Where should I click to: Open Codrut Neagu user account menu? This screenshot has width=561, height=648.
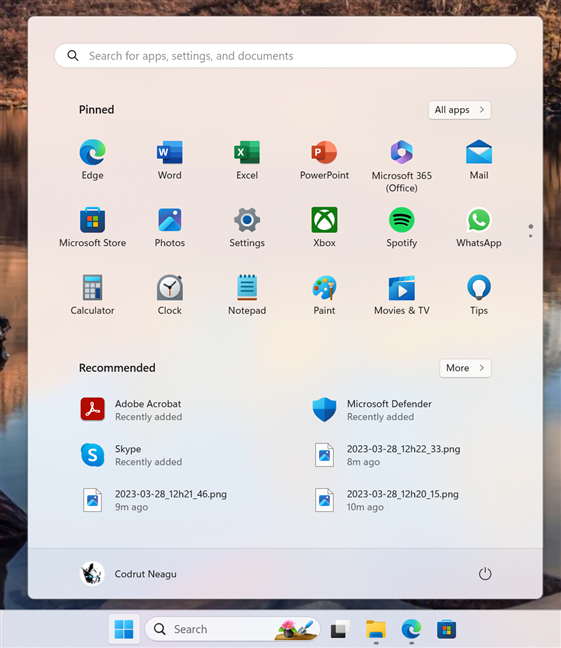click(129, 574)
